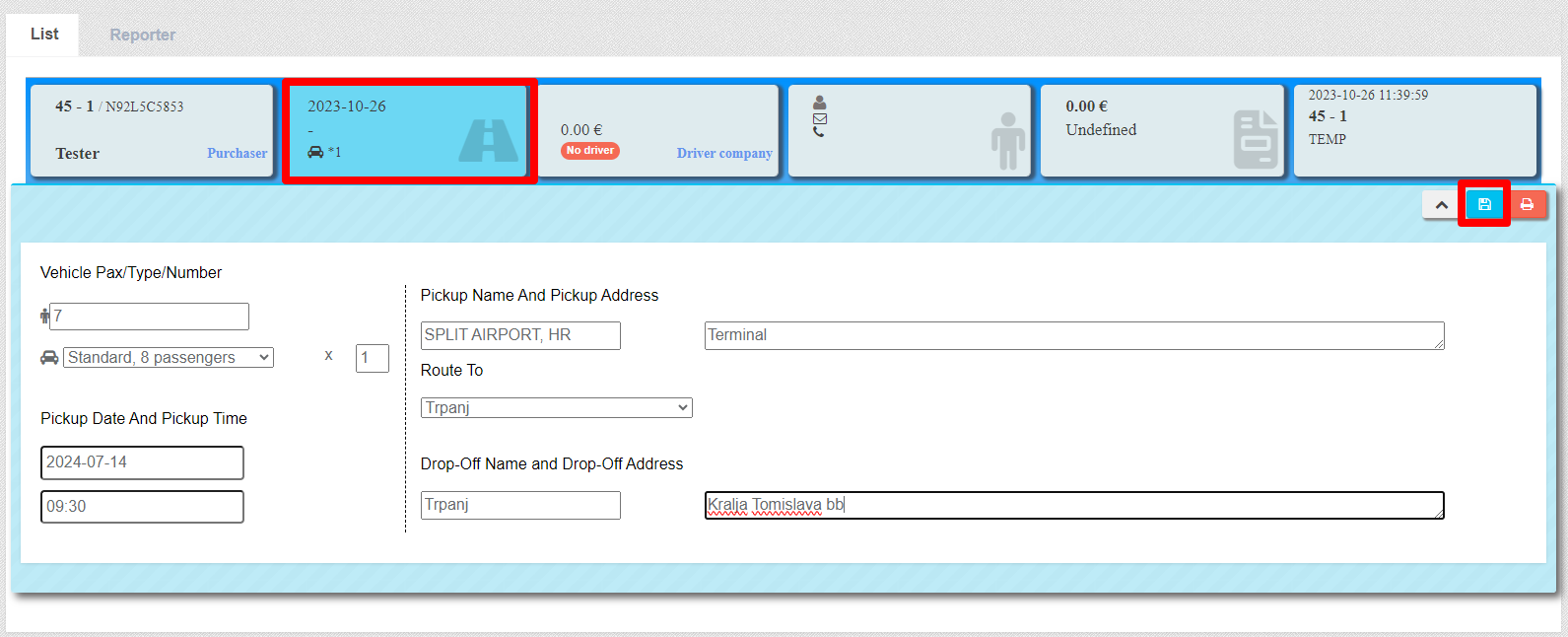
Task: Click the passenger person icon card
Action: tap(1007, 141)
